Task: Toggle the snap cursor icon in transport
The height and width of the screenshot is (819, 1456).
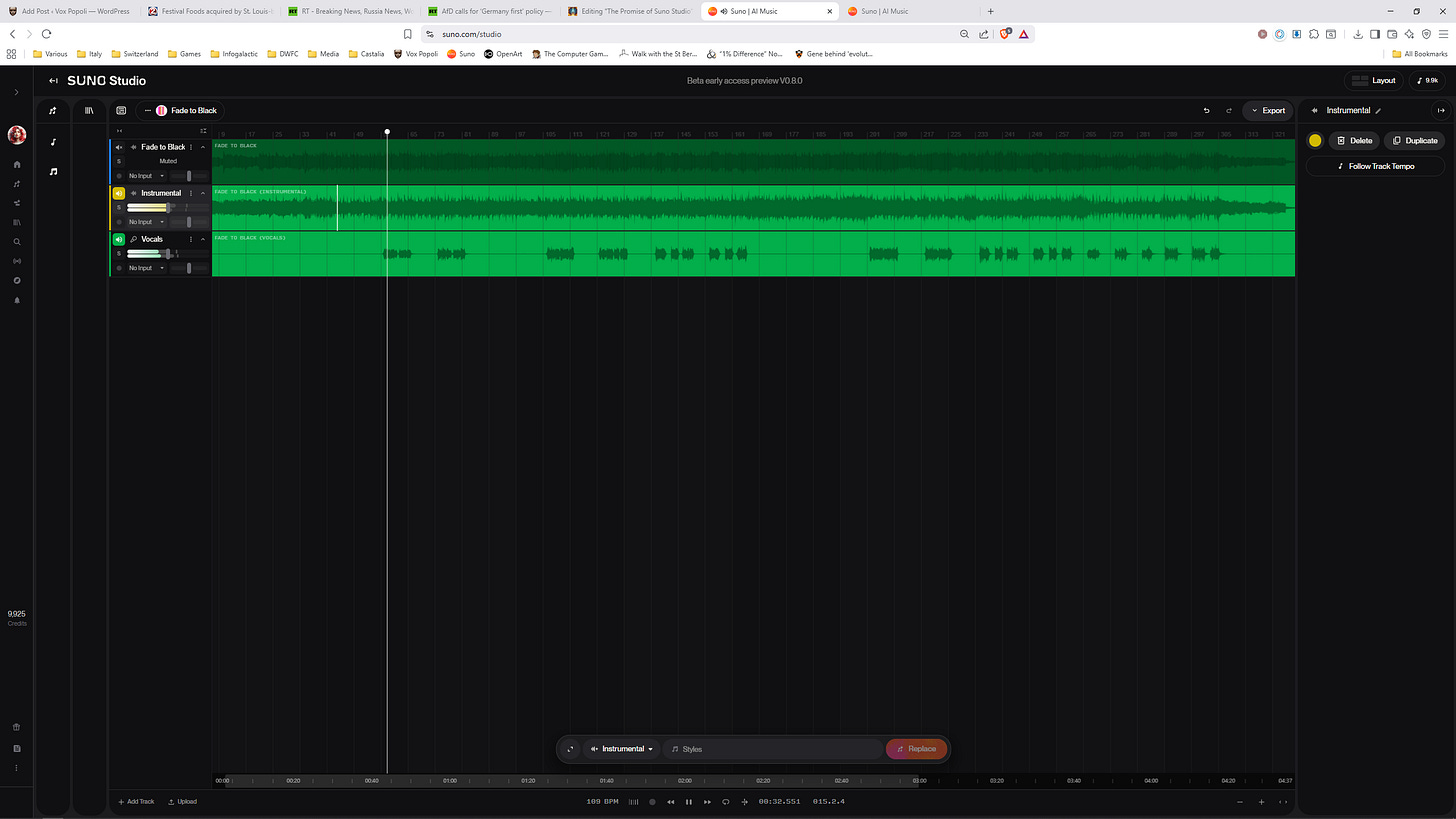Action: click(744, 802)
